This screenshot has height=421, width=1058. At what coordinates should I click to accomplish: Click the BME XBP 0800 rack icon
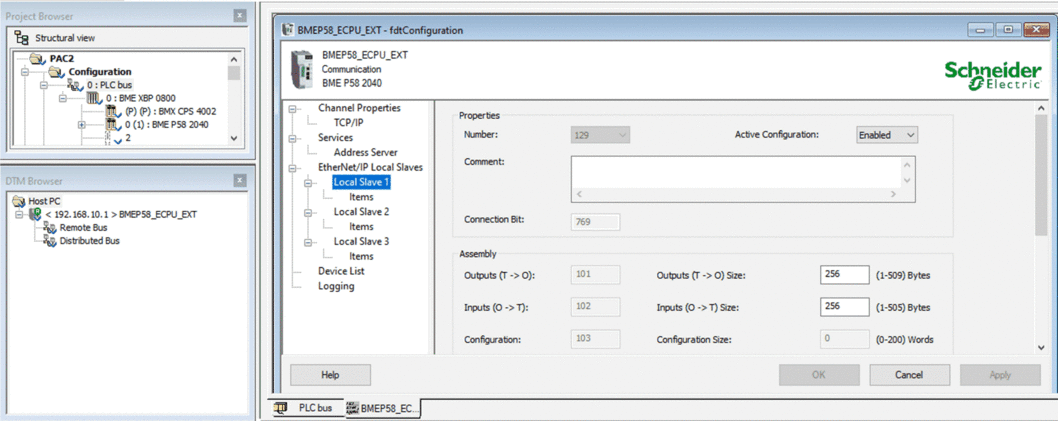pos(95,99)
